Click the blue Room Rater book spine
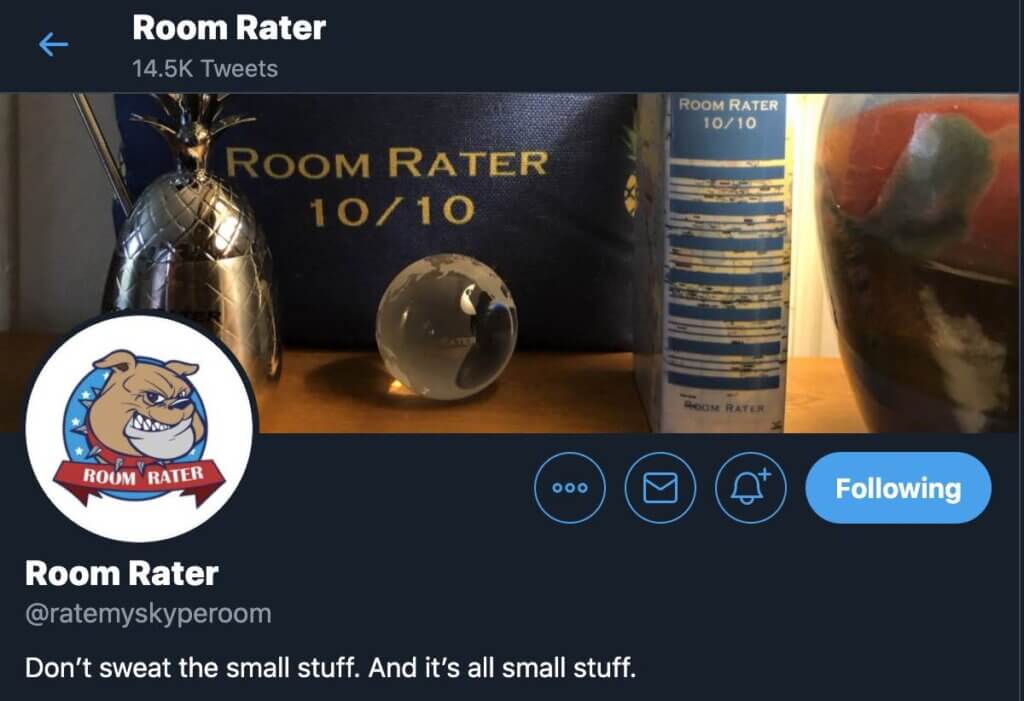This screenshot has width=1024, height=701. (725, 261)
